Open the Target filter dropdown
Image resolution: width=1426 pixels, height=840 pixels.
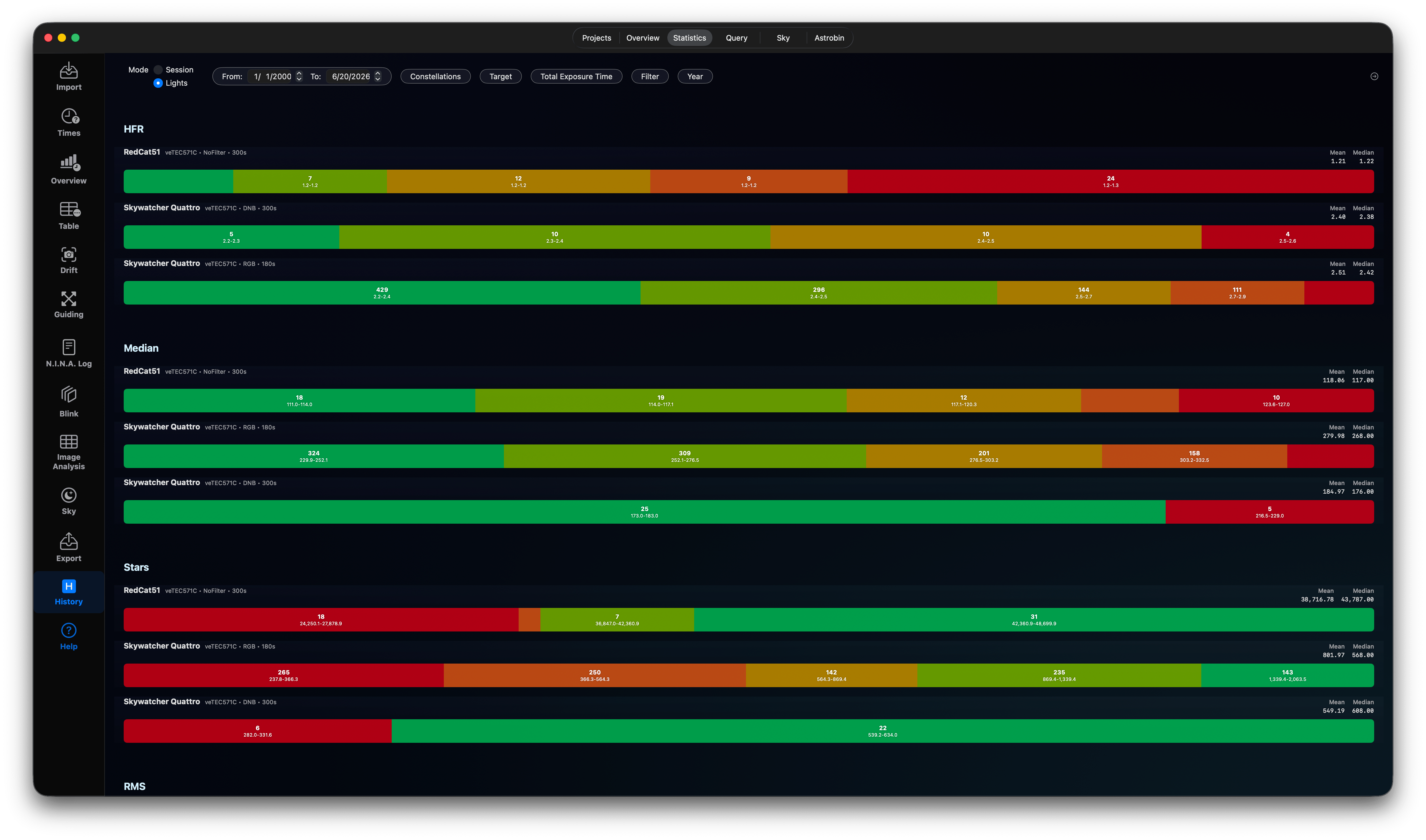pyautogui.click(x=500, y=76)
